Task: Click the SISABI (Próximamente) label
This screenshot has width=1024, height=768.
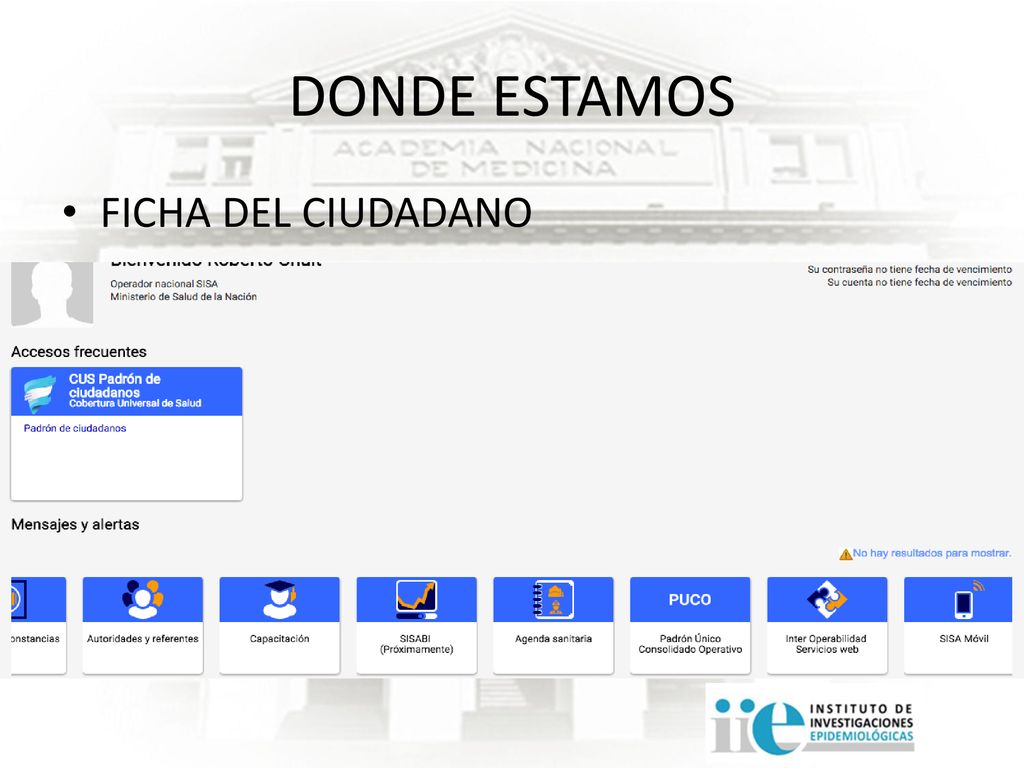Action: click(x=417, y=644)
